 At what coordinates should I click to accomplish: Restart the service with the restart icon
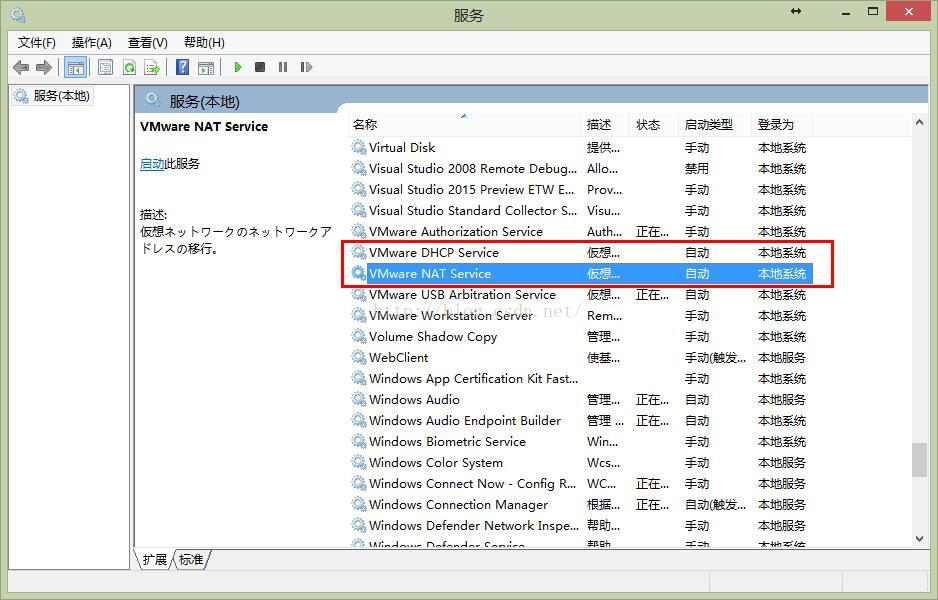[x=306, y=67]
